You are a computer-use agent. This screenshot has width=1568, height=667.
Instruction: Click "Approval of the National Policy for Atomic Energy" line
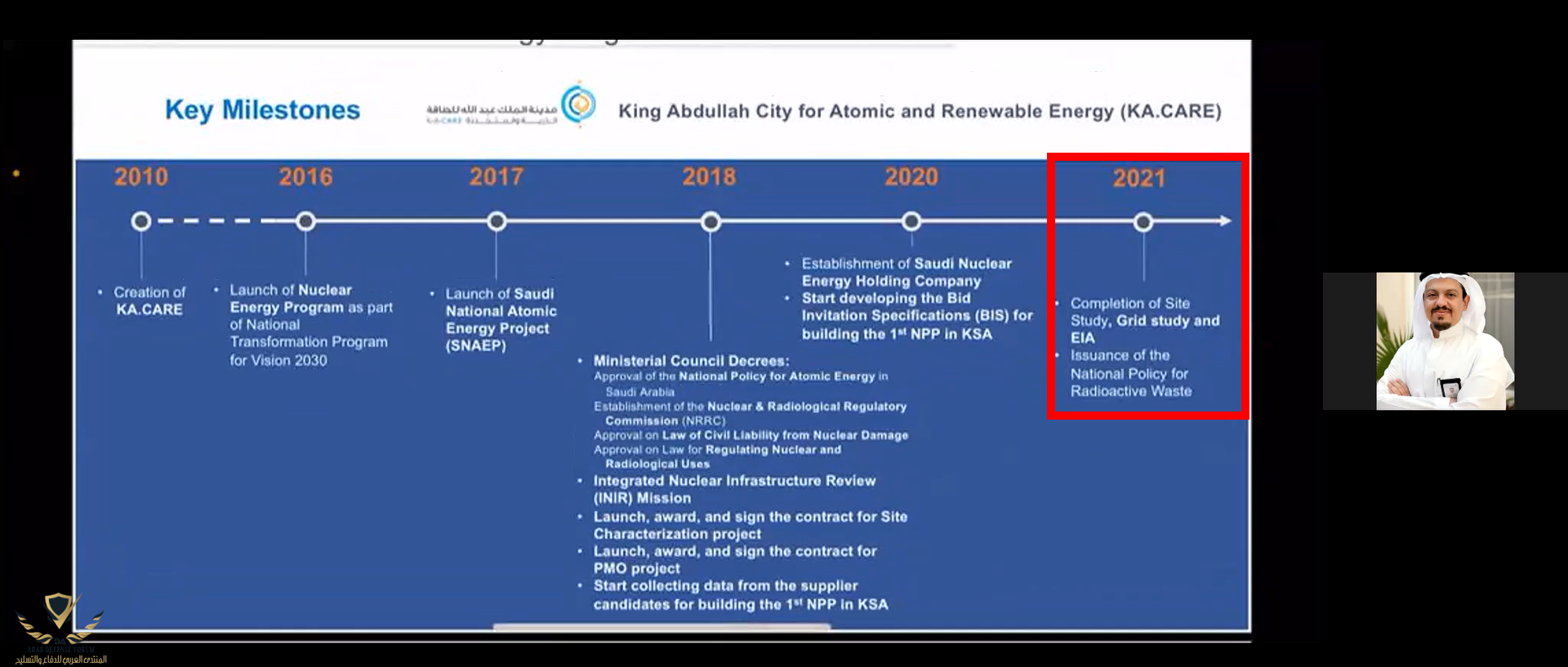(x=741, y=384)
